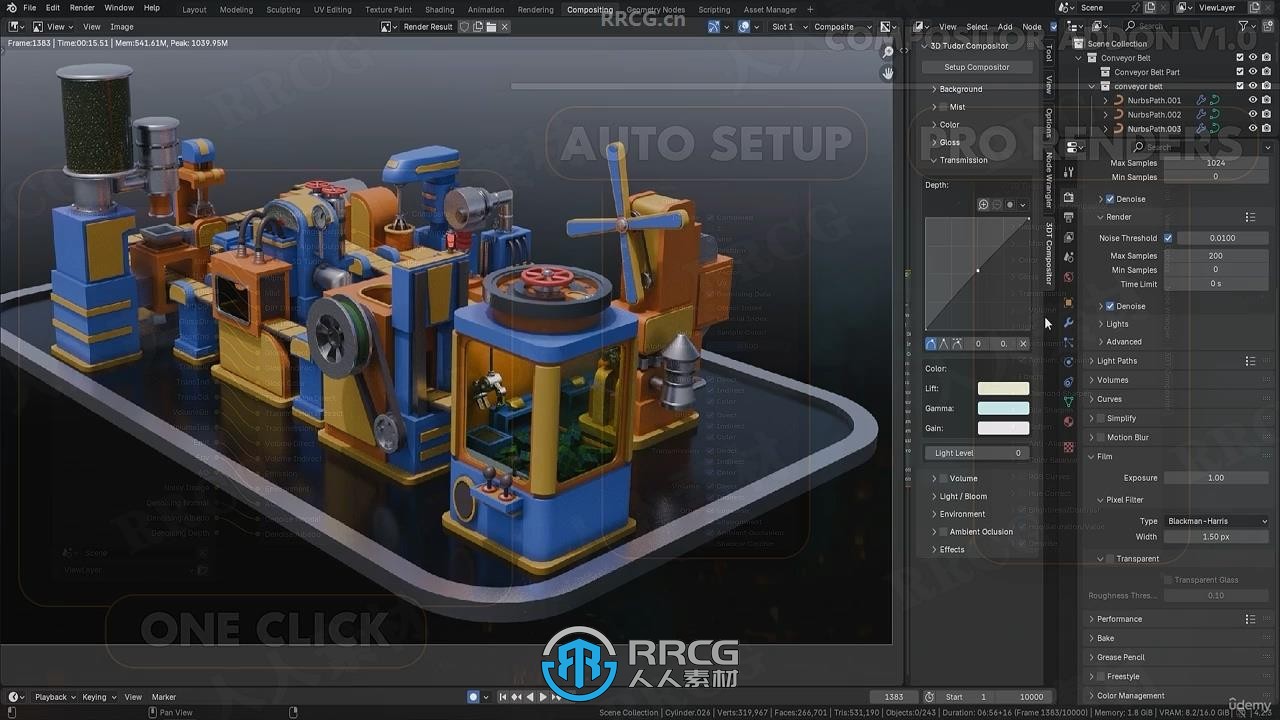
Task: Open the World properties globe icon
Action: (x=1069, y=277)
